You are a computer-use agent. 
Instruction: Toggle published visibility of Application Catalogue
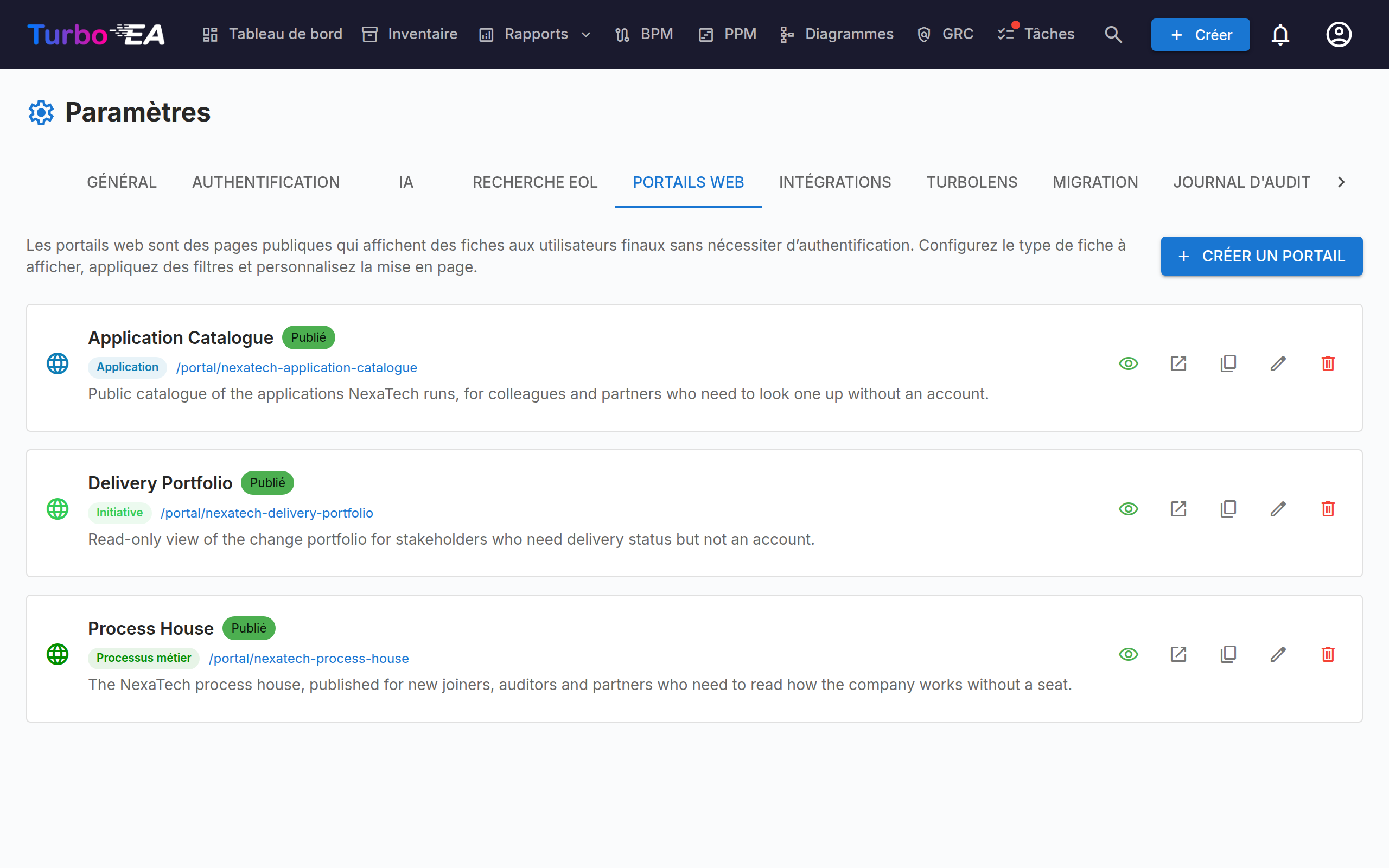coord(1129,363)
